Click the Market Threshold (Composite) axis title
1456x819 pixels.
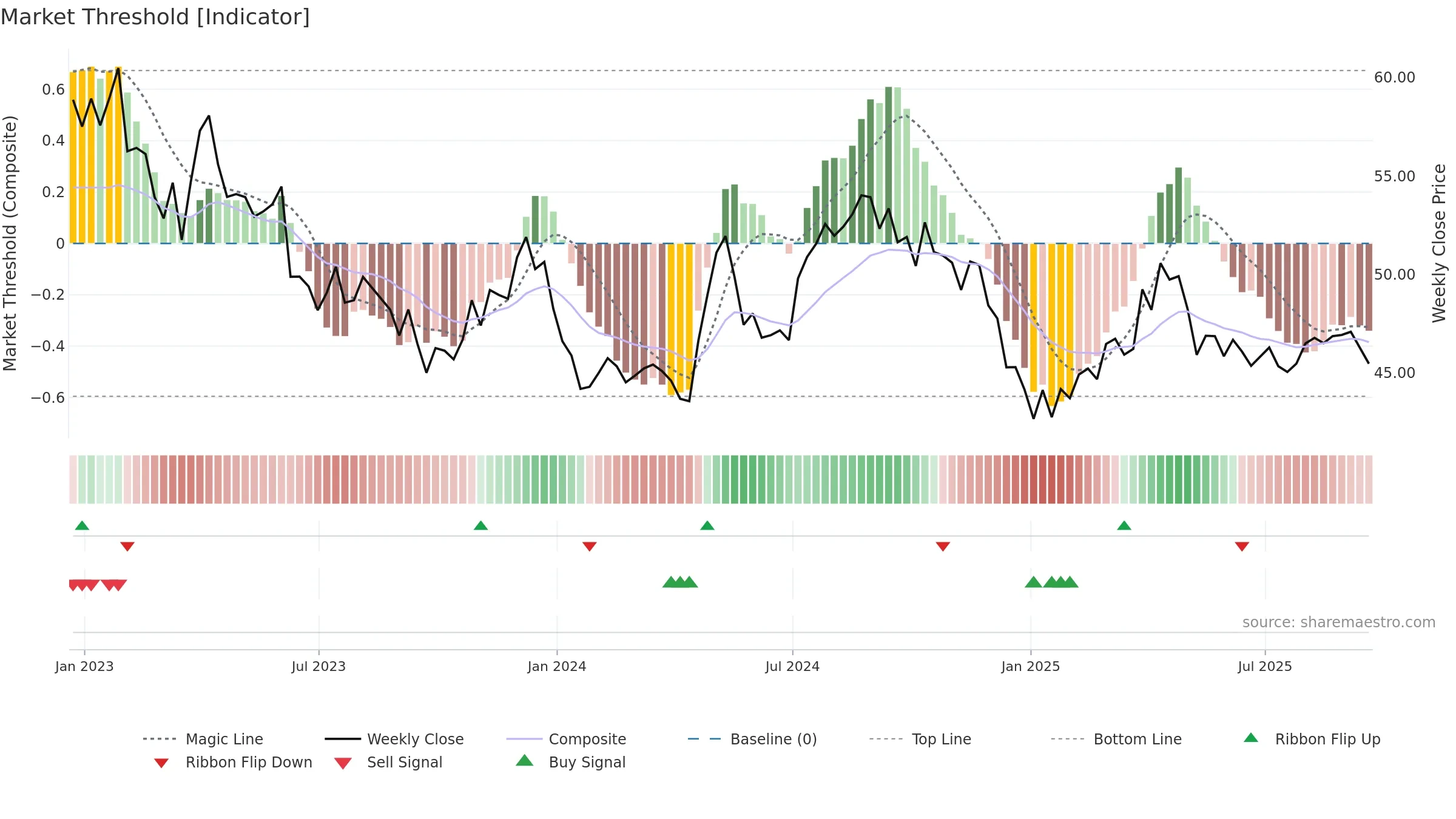click(10, 243)
